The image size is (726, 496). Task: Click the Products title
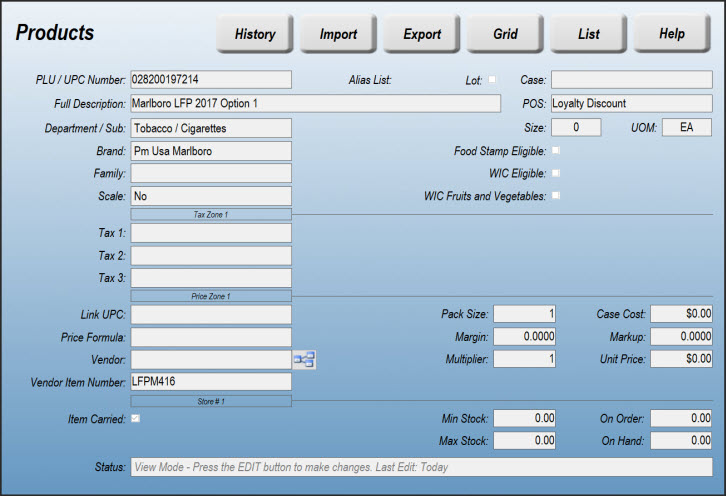(x=55, y=32)
